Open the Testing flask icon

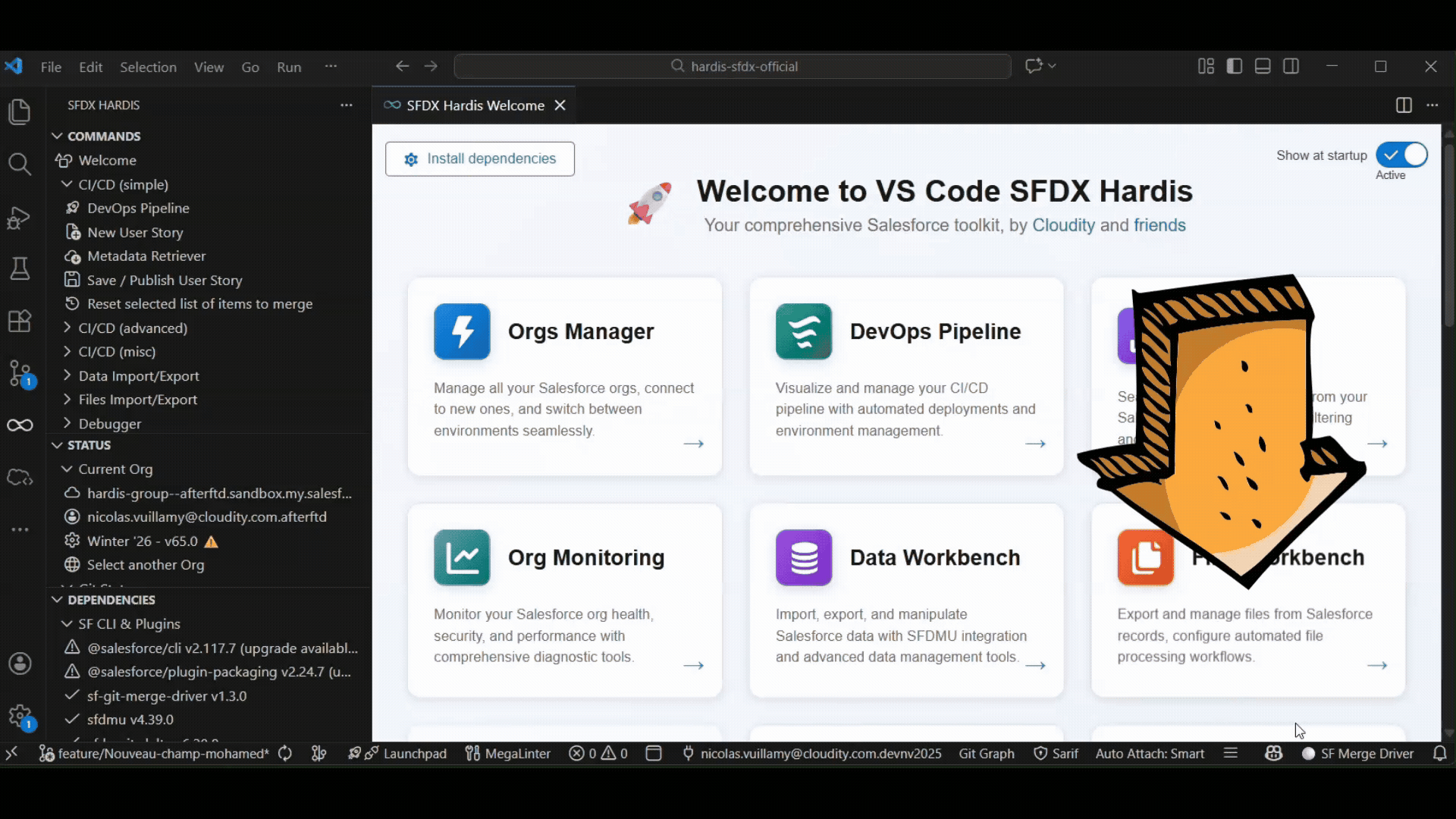point(20,269)
